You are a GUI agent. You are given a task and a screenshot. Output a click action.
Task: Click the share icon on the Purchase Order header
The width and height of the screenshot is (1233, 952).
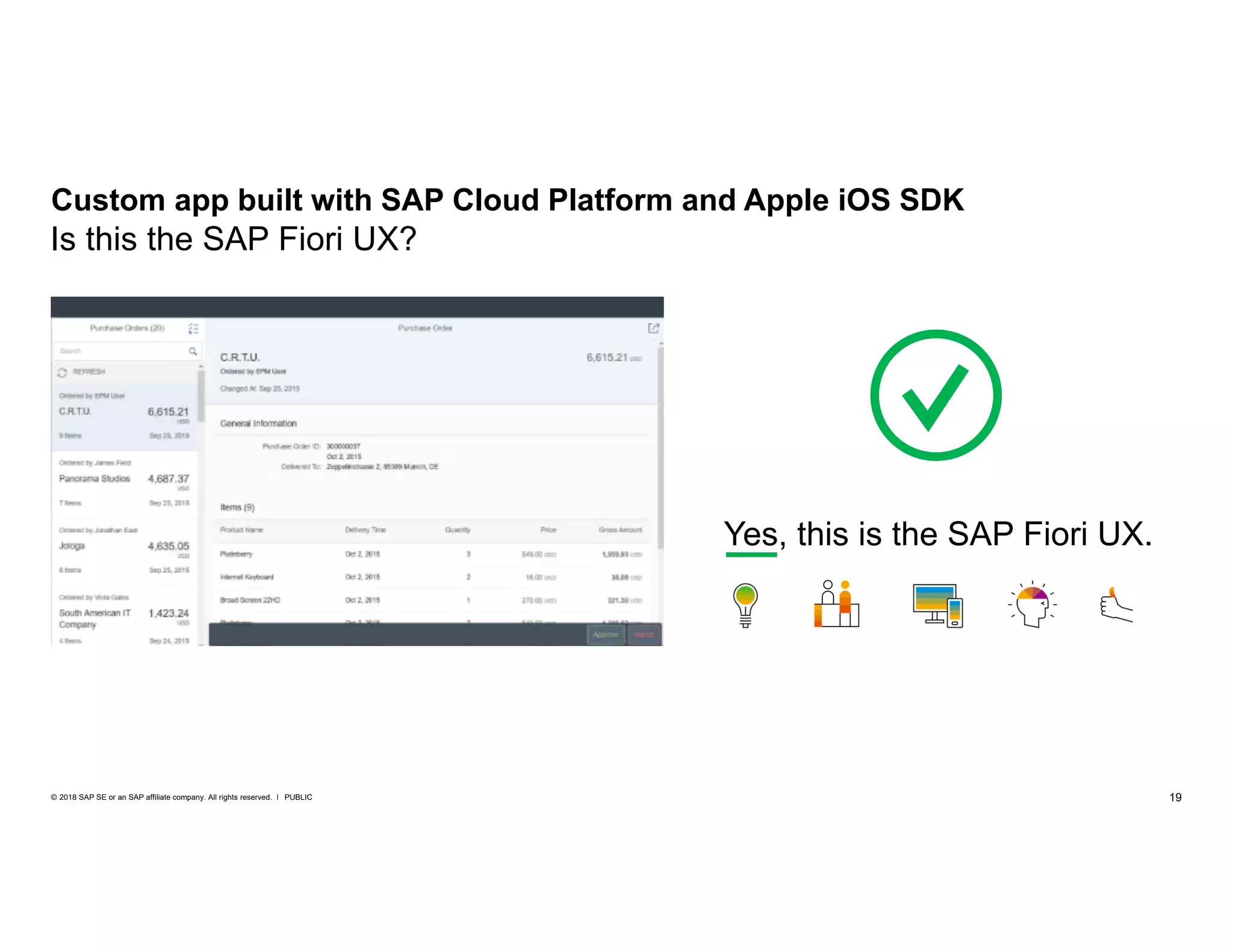653,328
